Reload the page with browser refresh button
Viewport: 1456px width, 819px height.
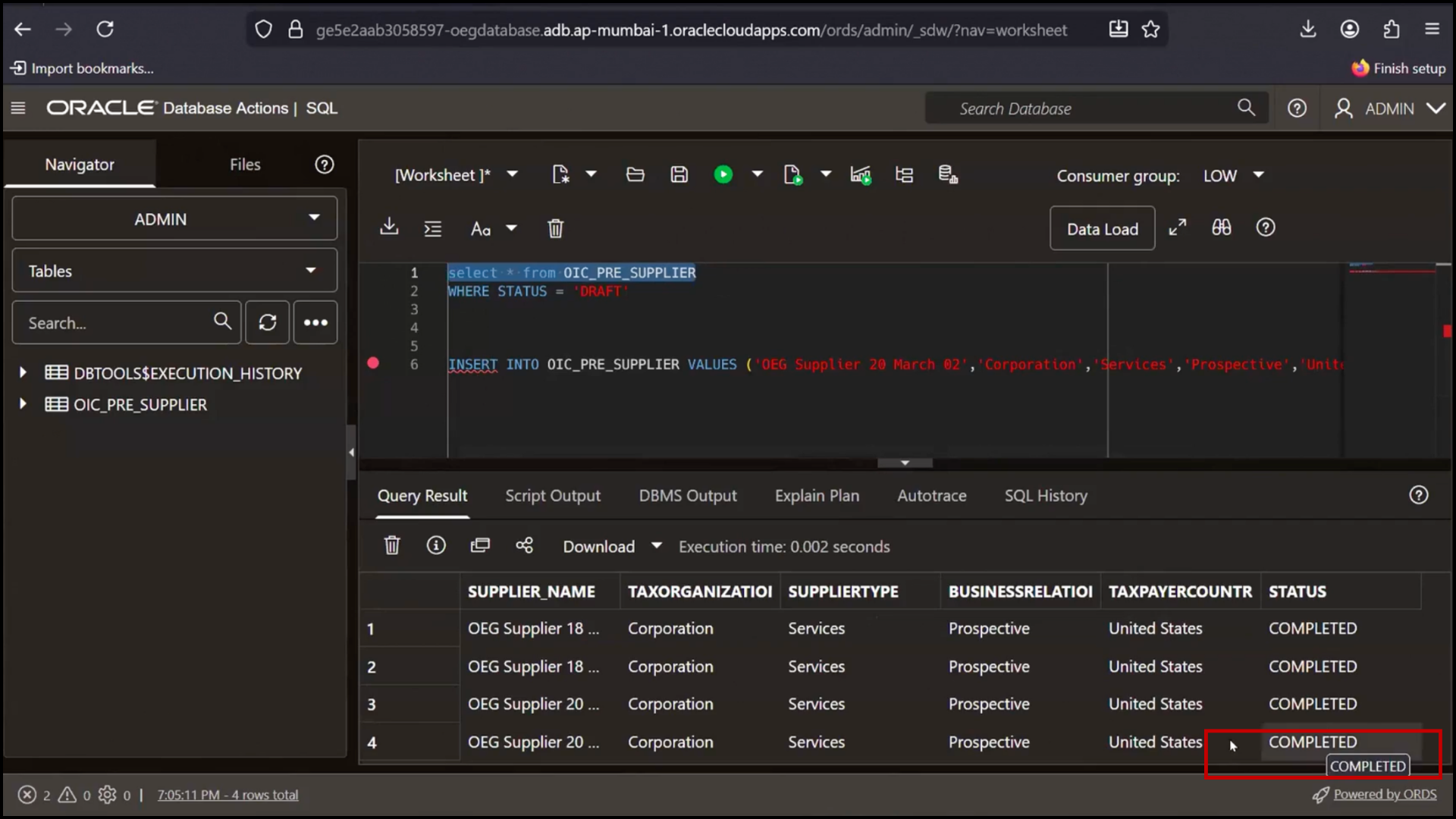coord(105,30)
